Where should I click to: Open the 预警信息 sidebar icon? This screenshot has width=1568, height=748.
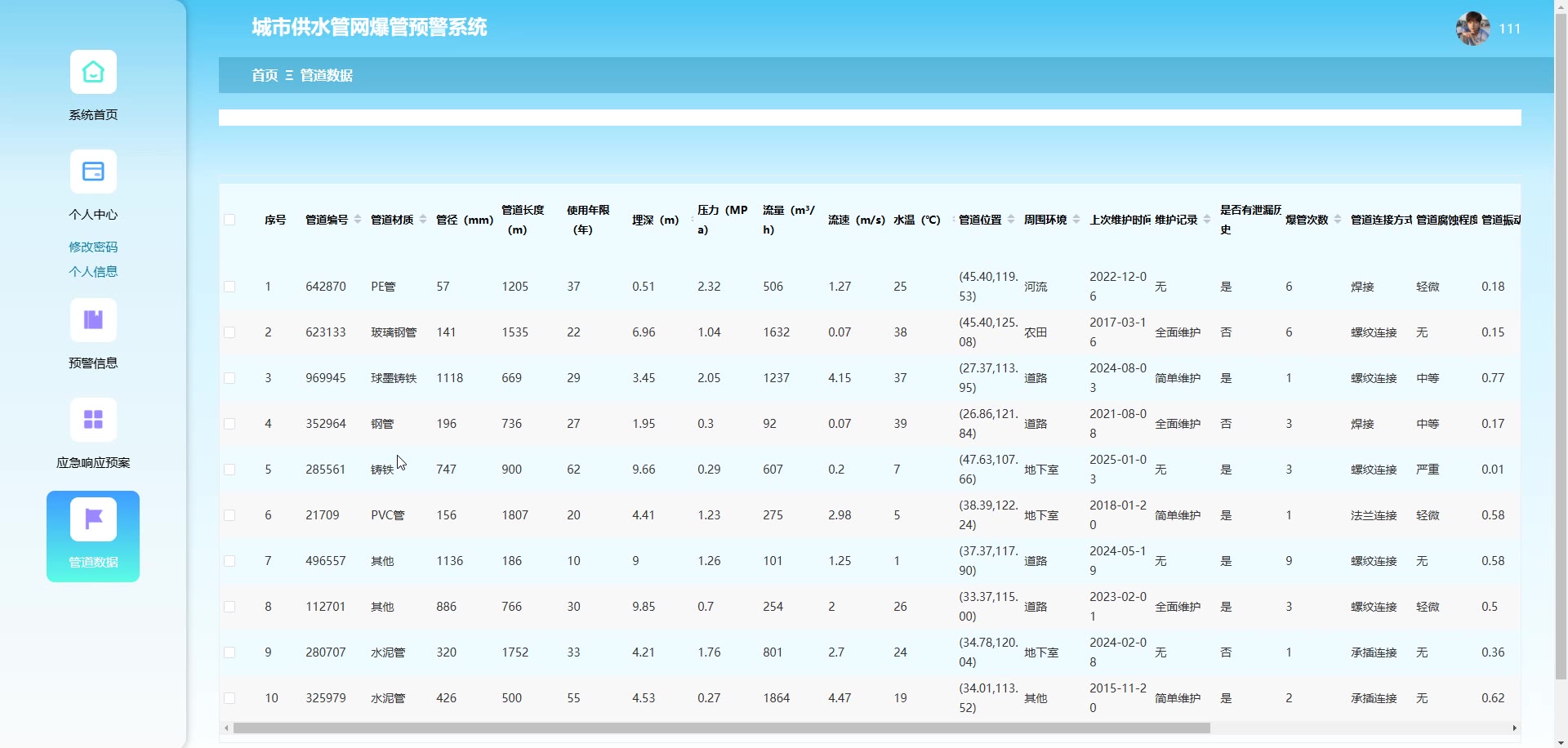point(93,321)
